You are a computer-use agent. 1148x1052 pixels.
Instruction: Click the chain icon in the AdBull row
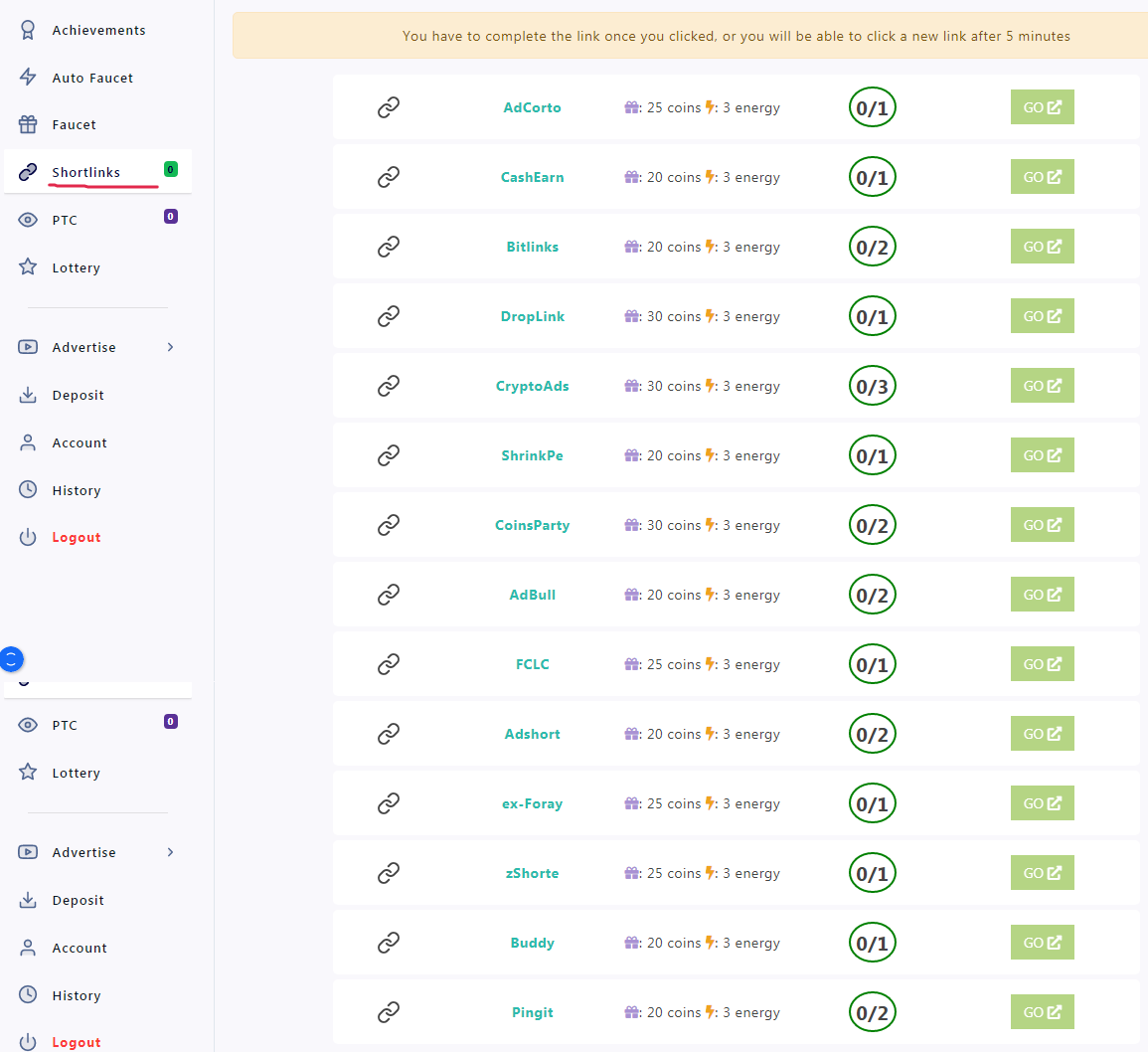[x=389, y=595]
